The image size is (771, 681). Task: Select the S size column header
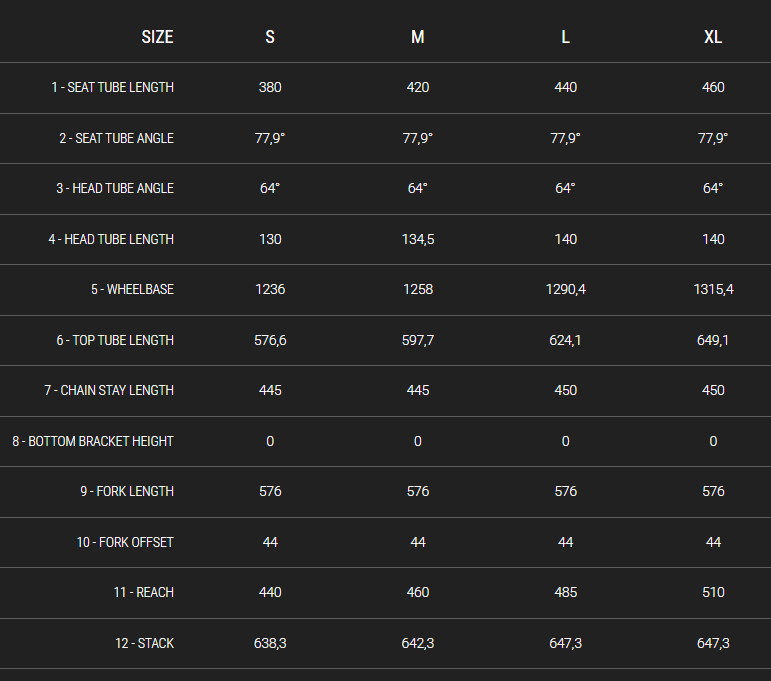point(270,37)
